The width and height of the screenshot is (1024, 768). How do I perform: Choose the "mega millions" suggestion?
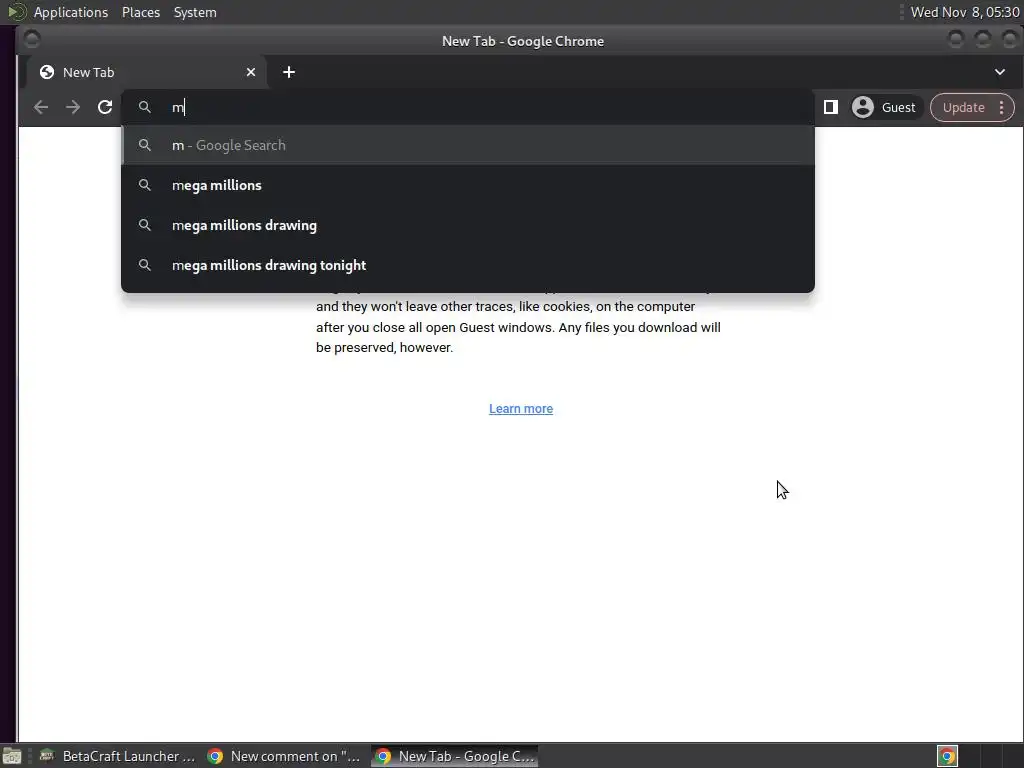(x=468, y=185)
